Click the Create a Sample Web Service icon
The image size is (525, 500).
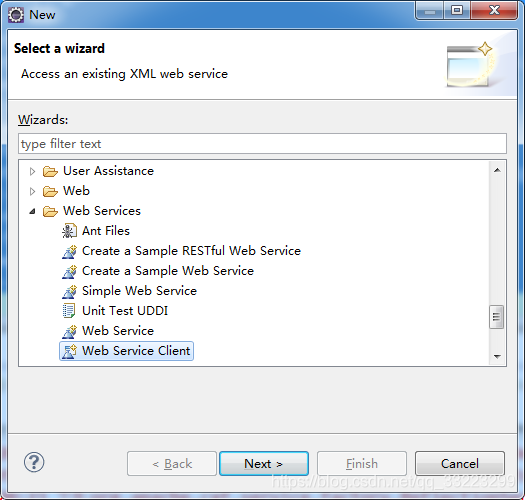click(x=69, y=271)
